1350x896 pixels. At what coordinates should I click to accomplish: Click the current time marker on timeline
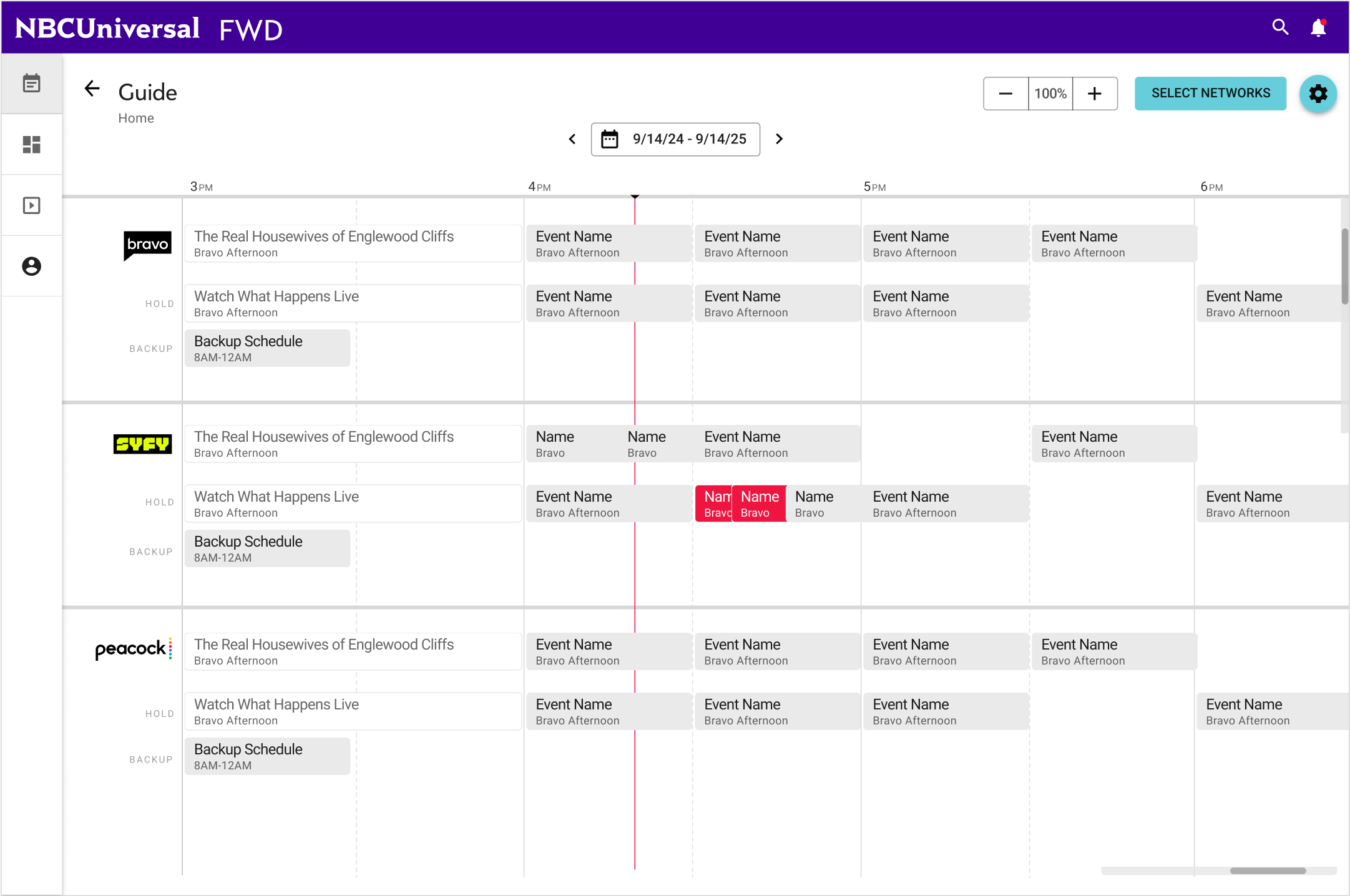635,197
